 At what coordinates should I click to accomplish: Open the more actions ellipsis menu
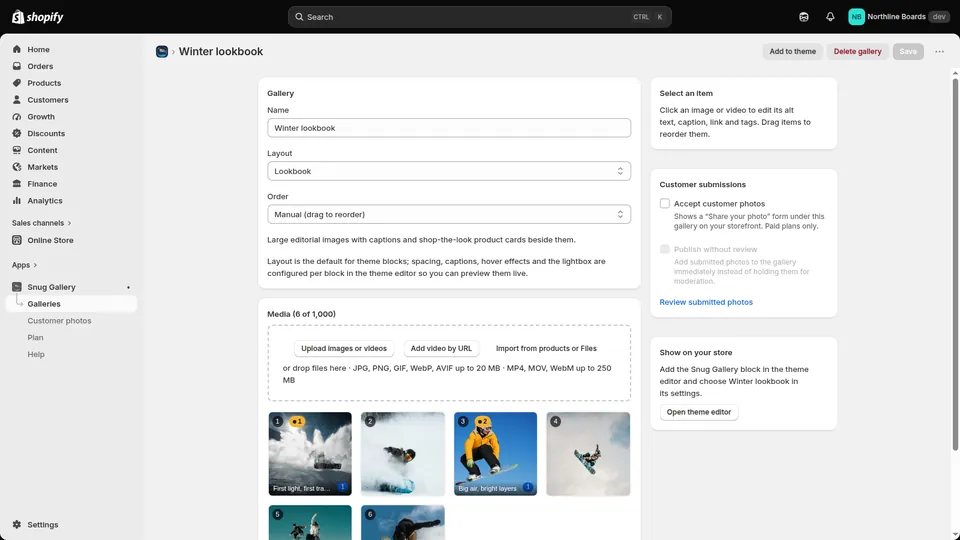point(939,51)
